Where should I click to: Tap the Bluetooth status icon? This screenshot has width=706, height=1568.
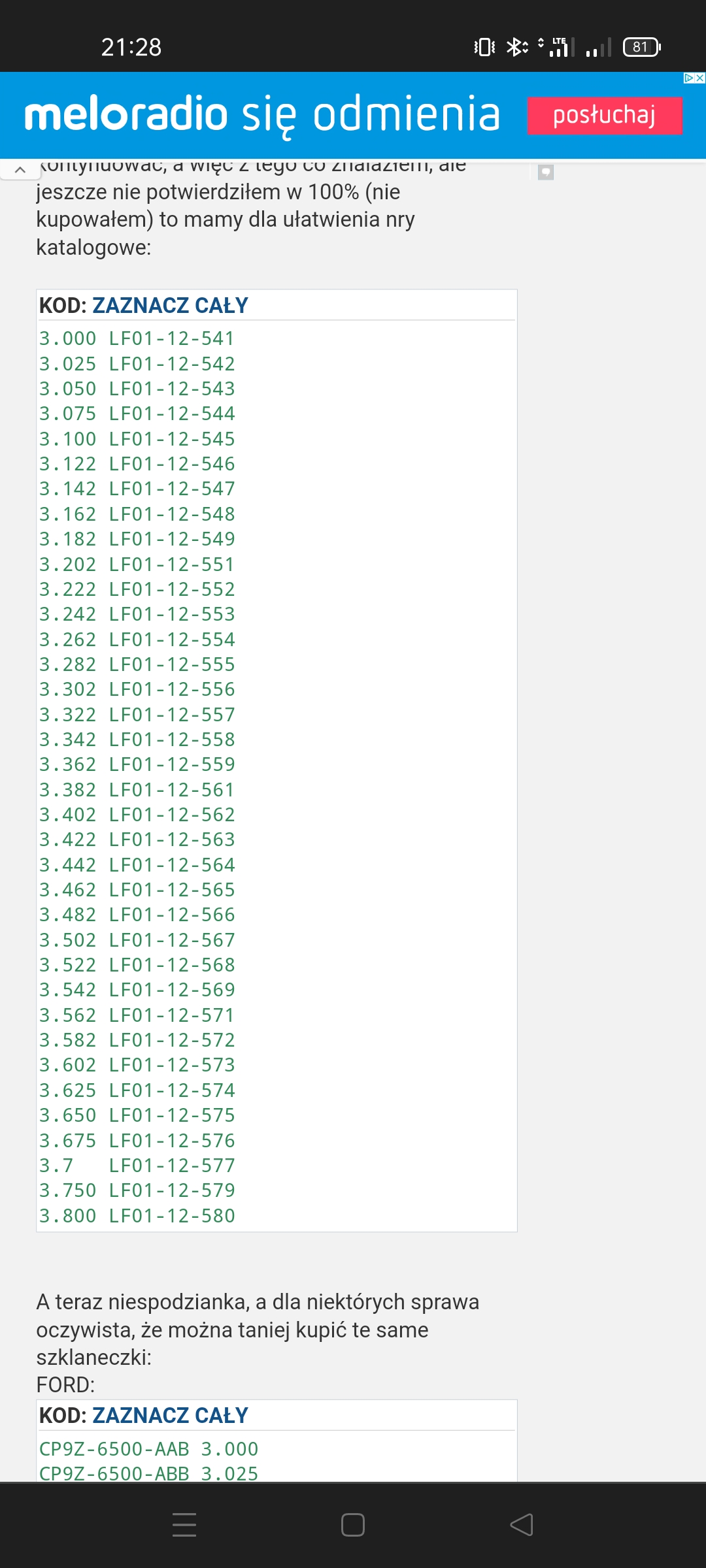pos(516,47)
